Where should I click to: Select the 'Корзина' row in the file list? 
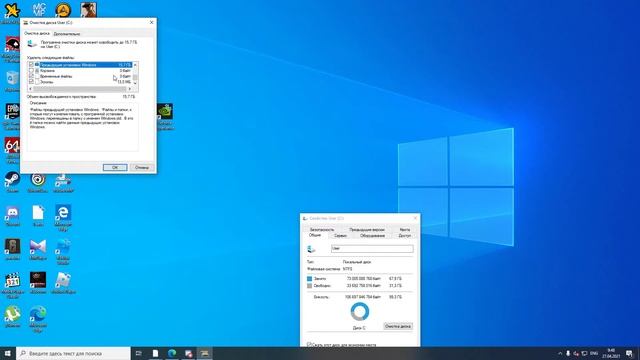80,70
